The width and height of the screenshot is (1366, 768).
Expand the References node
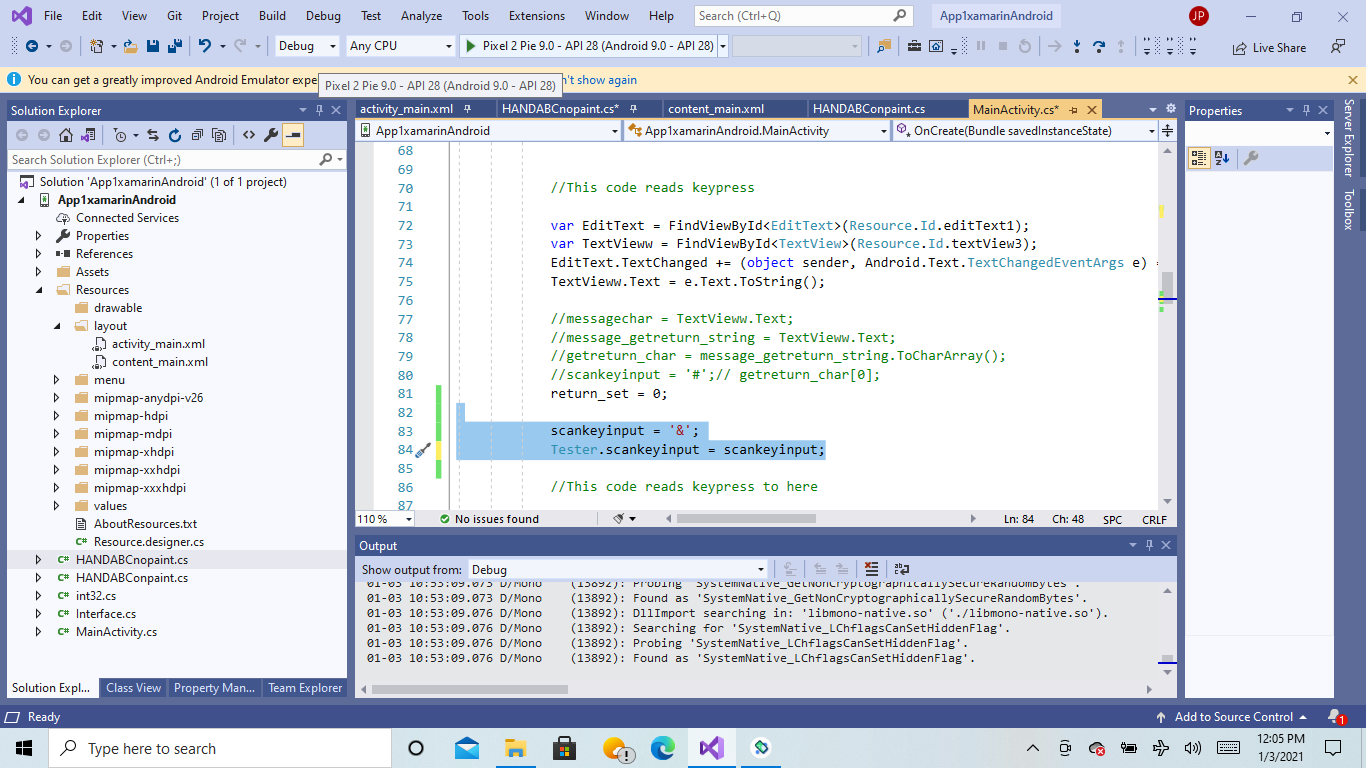pos(39,254)
